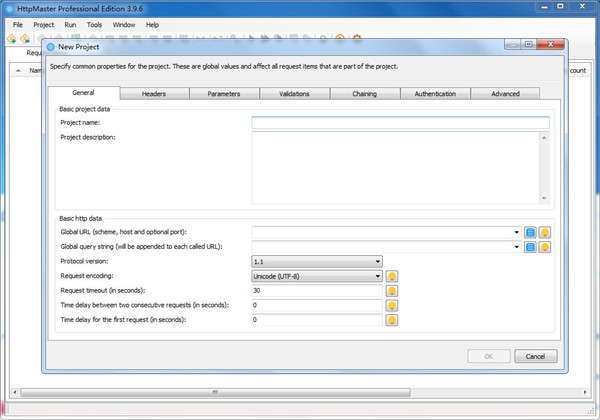600x420 pixels.
Task: Open the Request encoding dropdown
Action: [317, 276]
